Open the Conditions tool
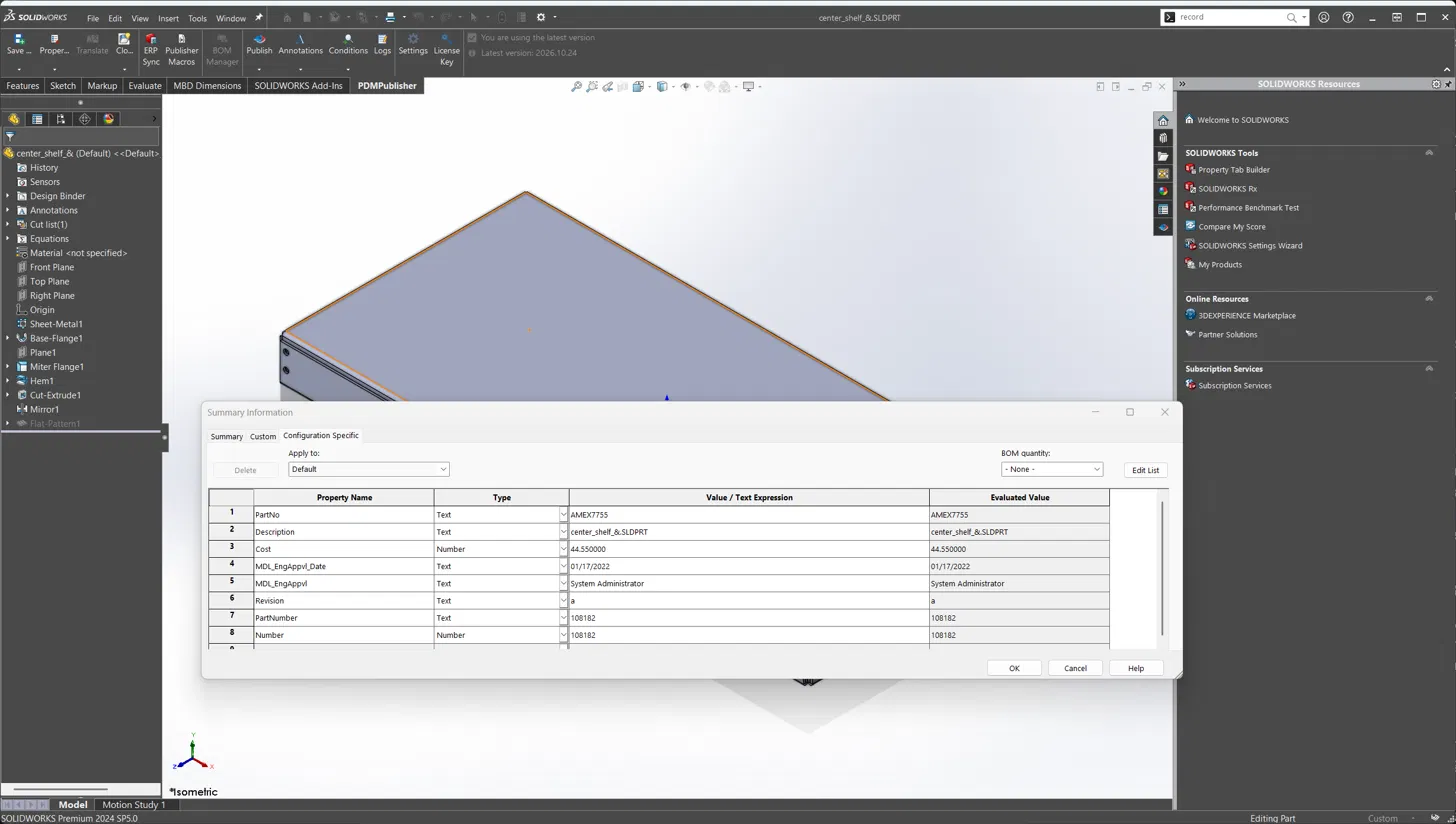Image resolution: width=1456 pixels, height=824 pixels. click(x=348, y=45)
